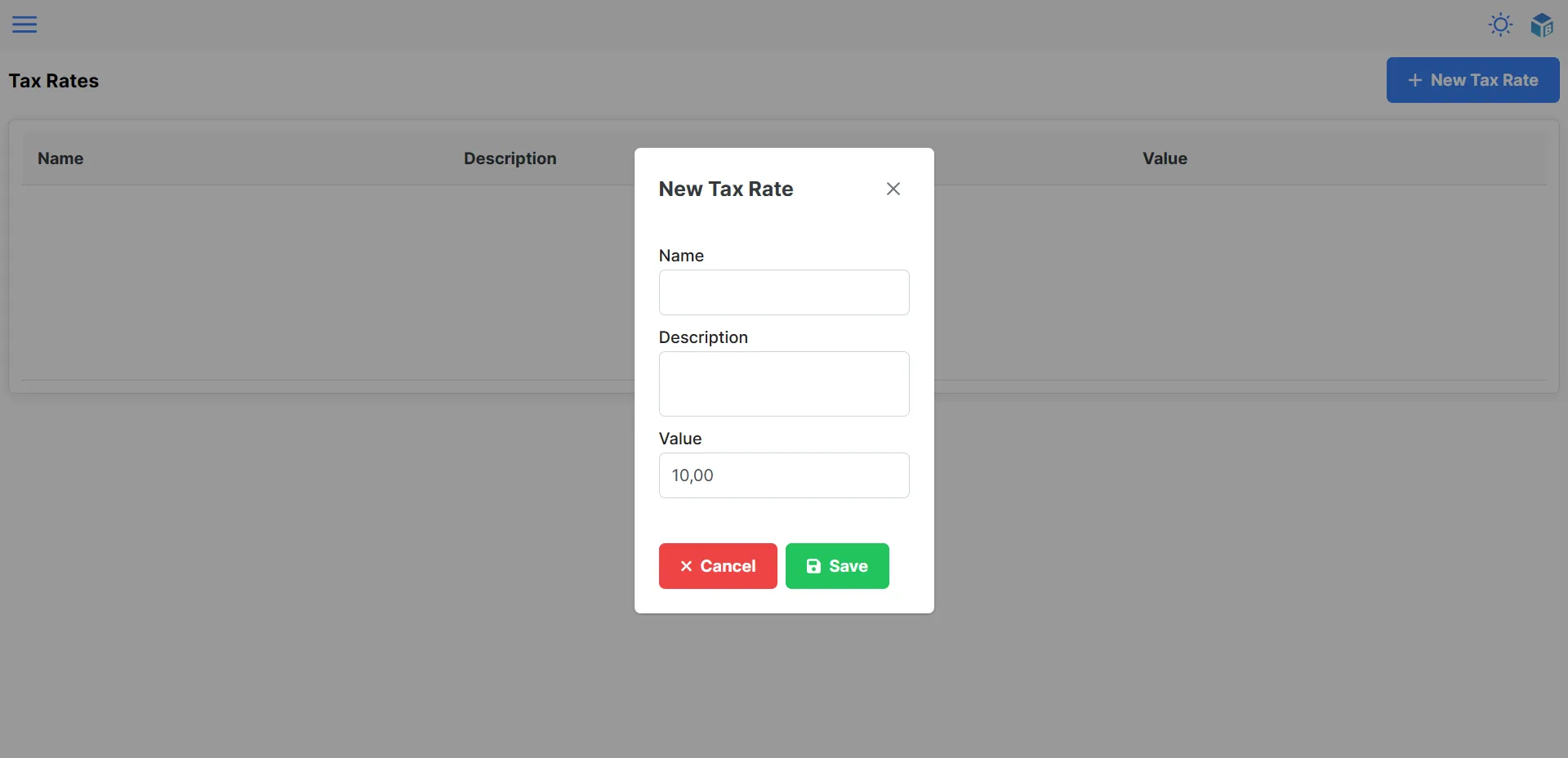This screenshot has height=758, width=1568.
Task: Close the New Tax Rate dialog with X
Action: click(x=893, y=189)
